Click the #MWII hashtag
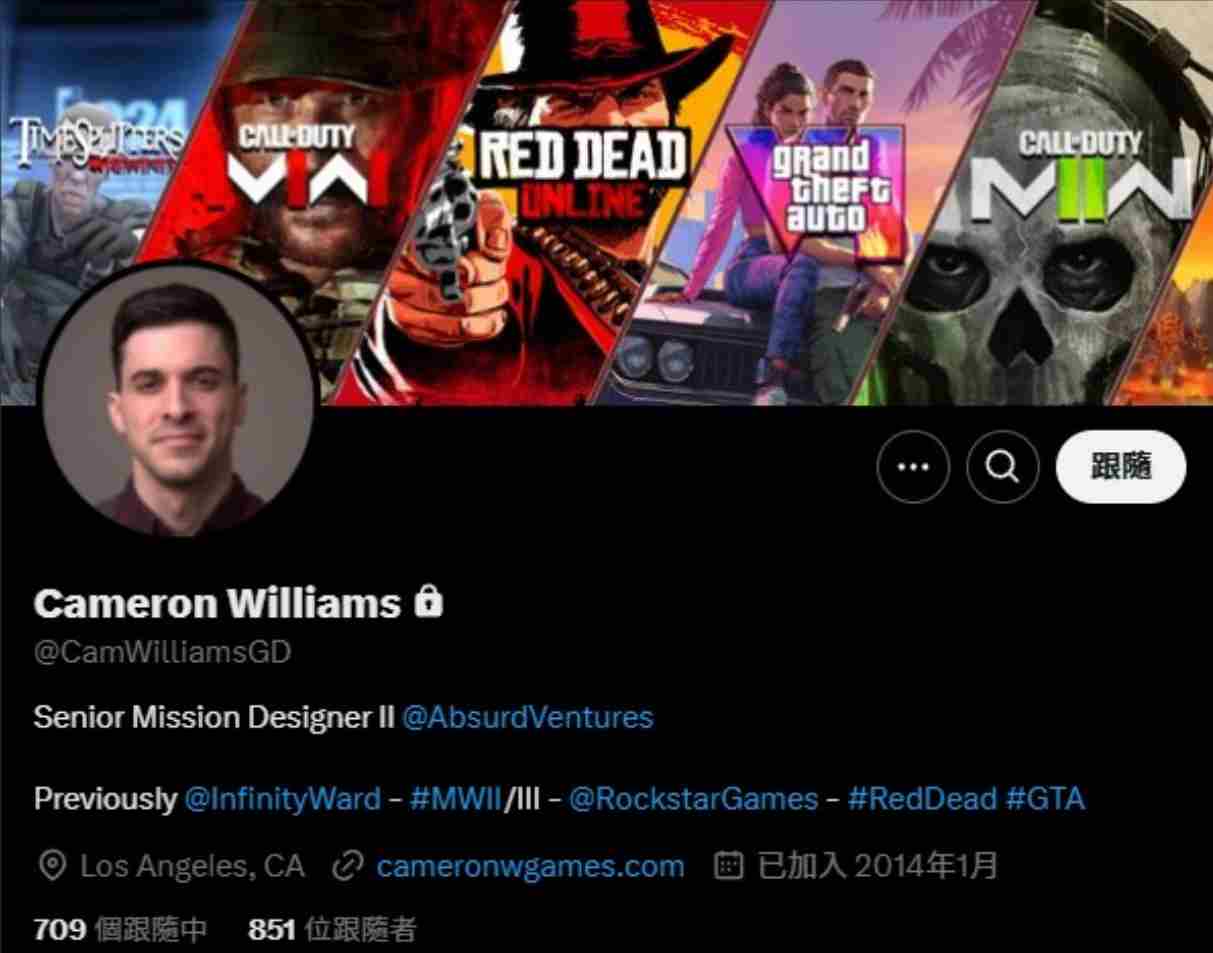The width and height of the screenshot is (1213, 953). pyautogui.click(x=455, y=799)
